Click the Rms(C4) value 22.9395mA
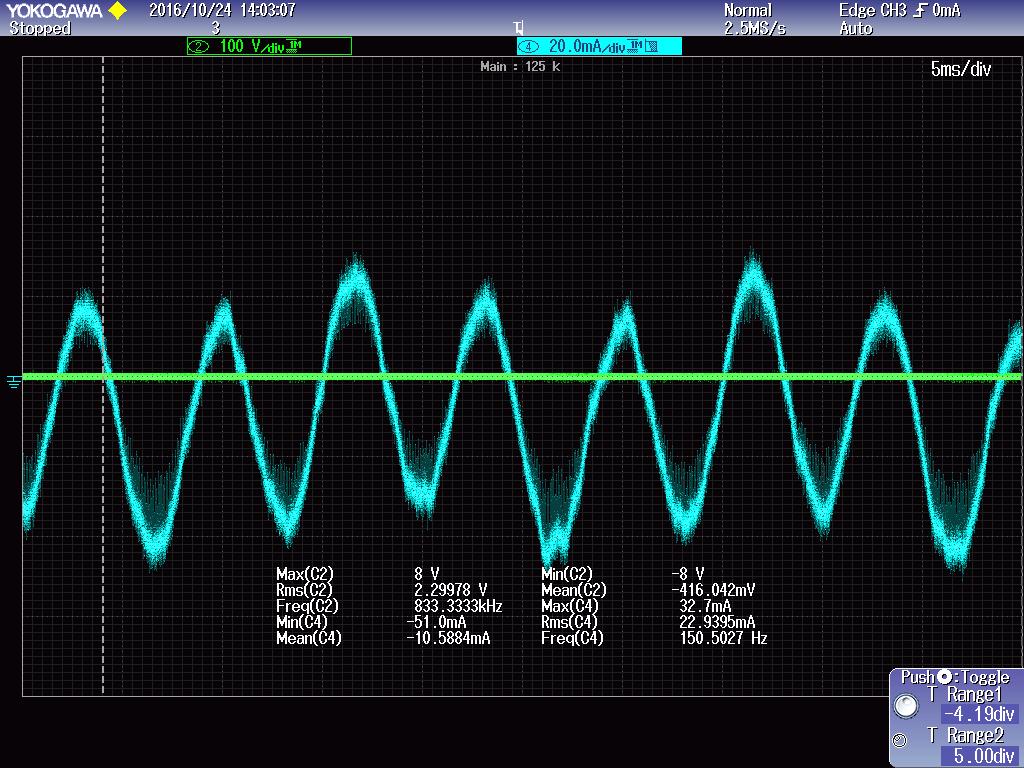The width and height of the screenshot is (1024, 768). [717, 622]
